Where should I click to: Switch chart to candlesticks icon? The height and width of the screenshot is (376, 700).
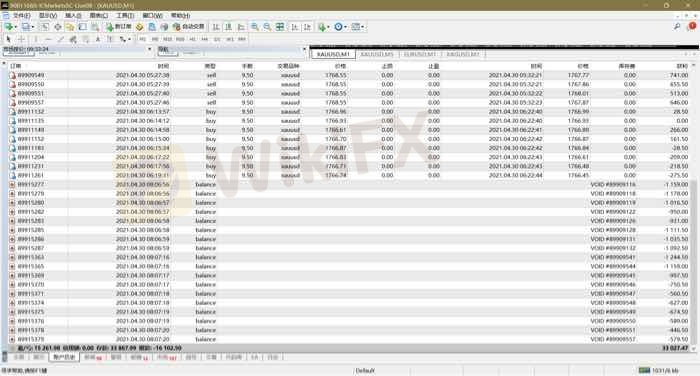pyautogui.click(x=228, y=27)
